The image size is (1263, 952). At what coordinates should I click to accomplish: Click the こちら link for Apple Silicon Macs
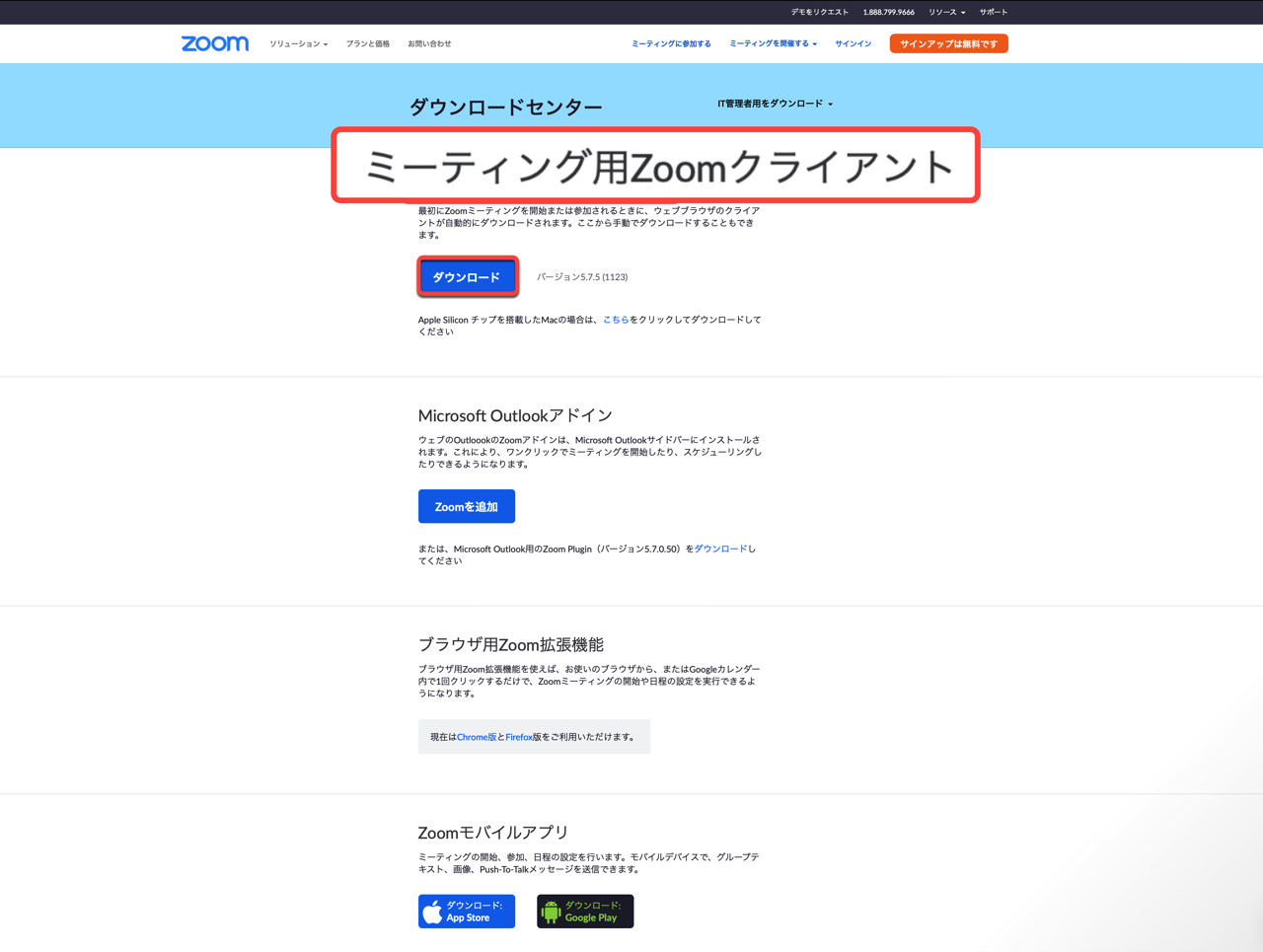click(x=616, y=320)
